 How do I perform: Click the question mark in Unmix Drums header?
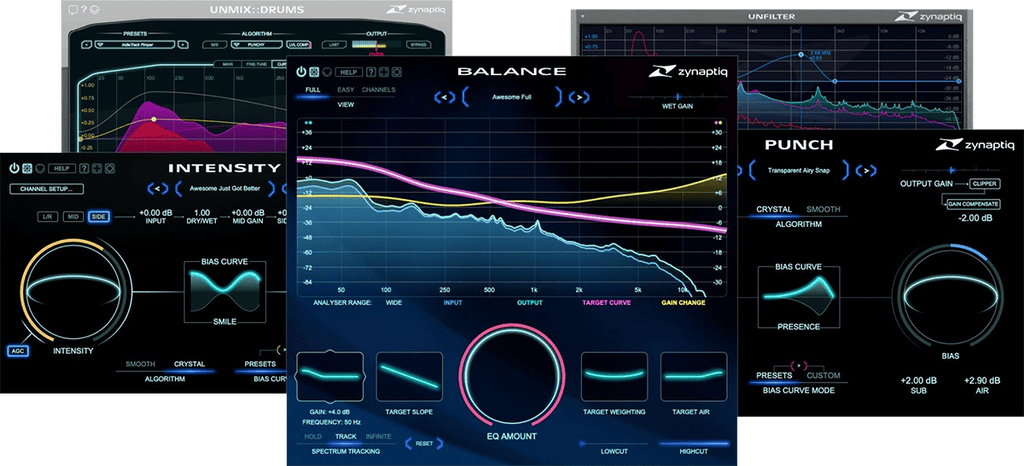tap(84, 9)
